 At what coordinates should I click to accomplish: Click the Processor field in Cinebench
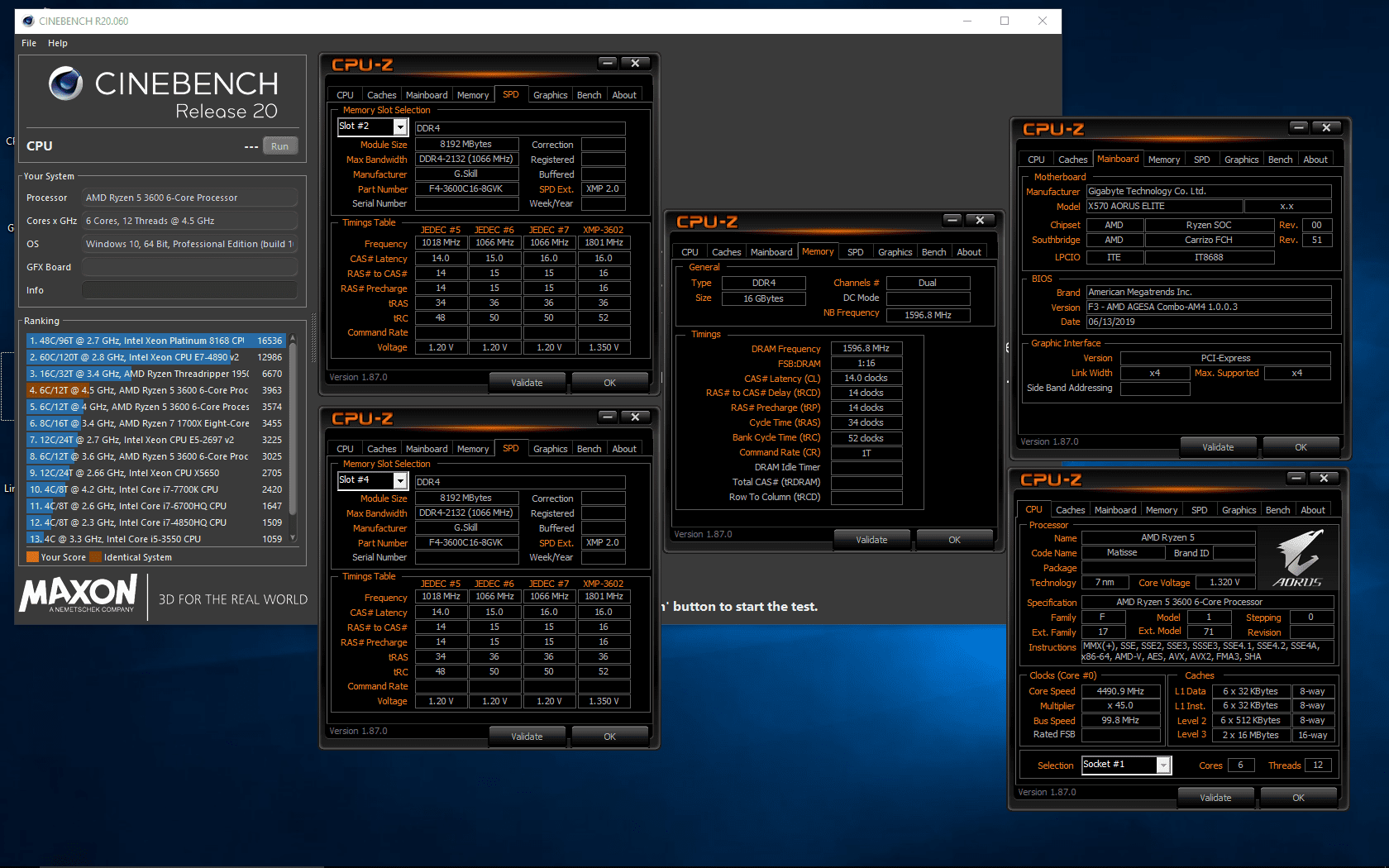(x=189, y=198)
